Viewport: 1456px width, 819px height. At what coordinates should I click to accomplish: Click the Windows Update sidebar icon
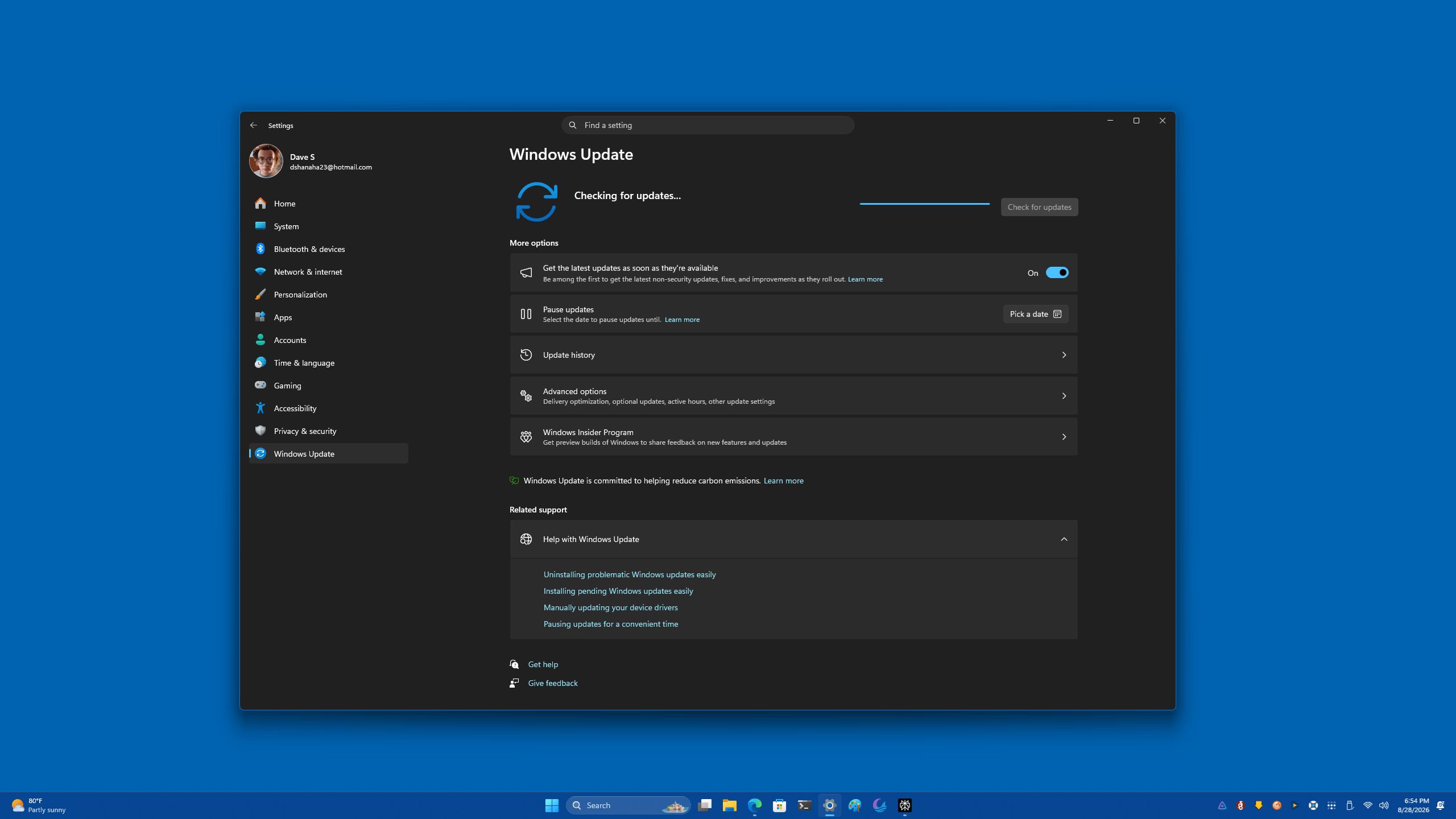[x=260, y=453]
